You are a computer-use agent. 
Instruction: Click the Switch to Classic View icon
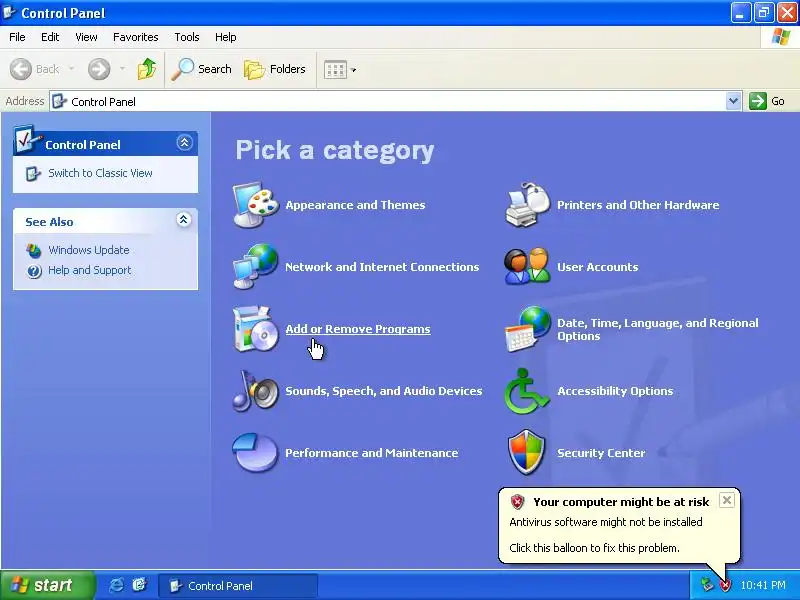pyautogui.click(x=33, y=173)
